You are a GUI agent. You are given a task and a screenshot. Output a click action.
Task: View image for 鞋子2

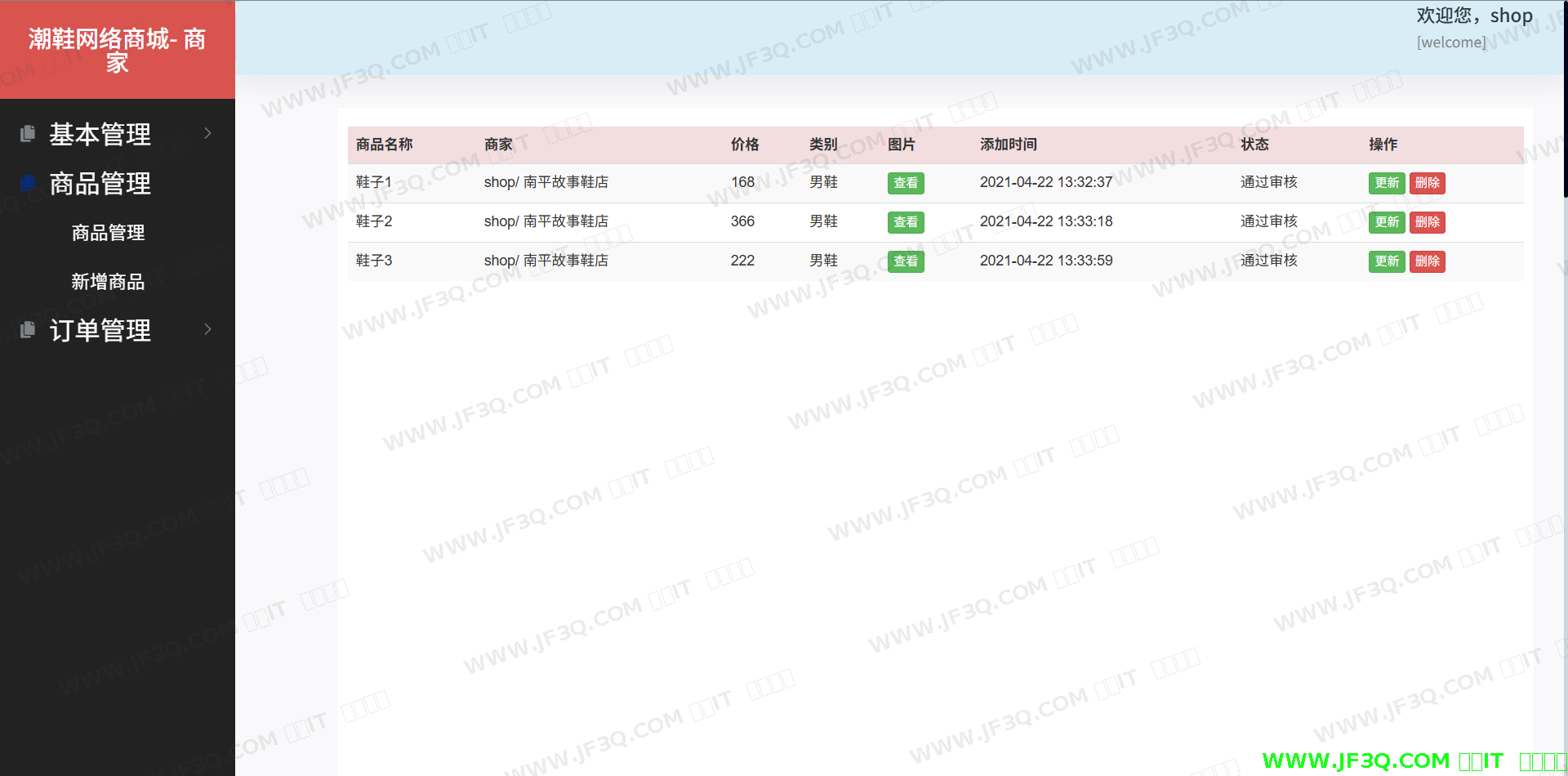(905, 222)
